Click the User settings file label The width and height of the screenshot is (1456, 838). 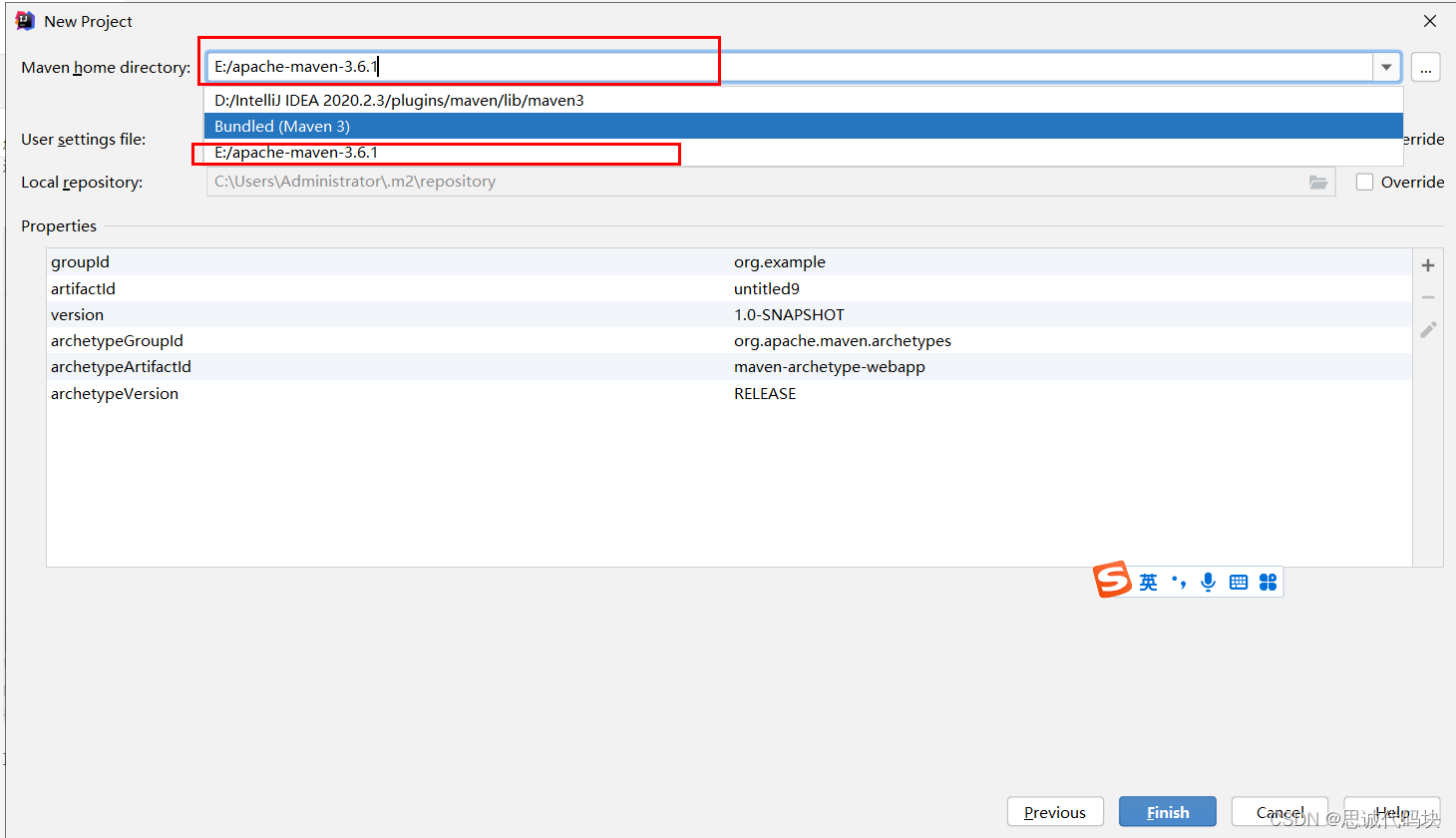(84, 140)
